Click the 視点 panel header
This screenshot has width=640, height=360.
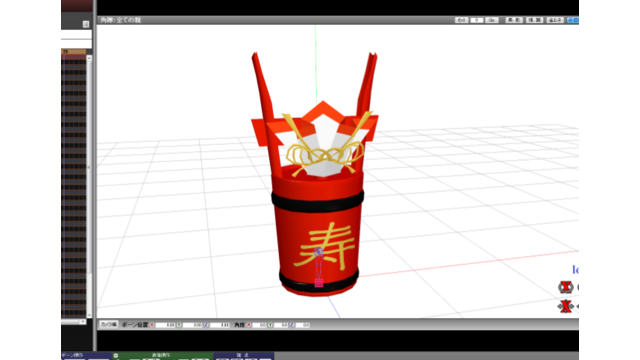[x=244, y=355]
